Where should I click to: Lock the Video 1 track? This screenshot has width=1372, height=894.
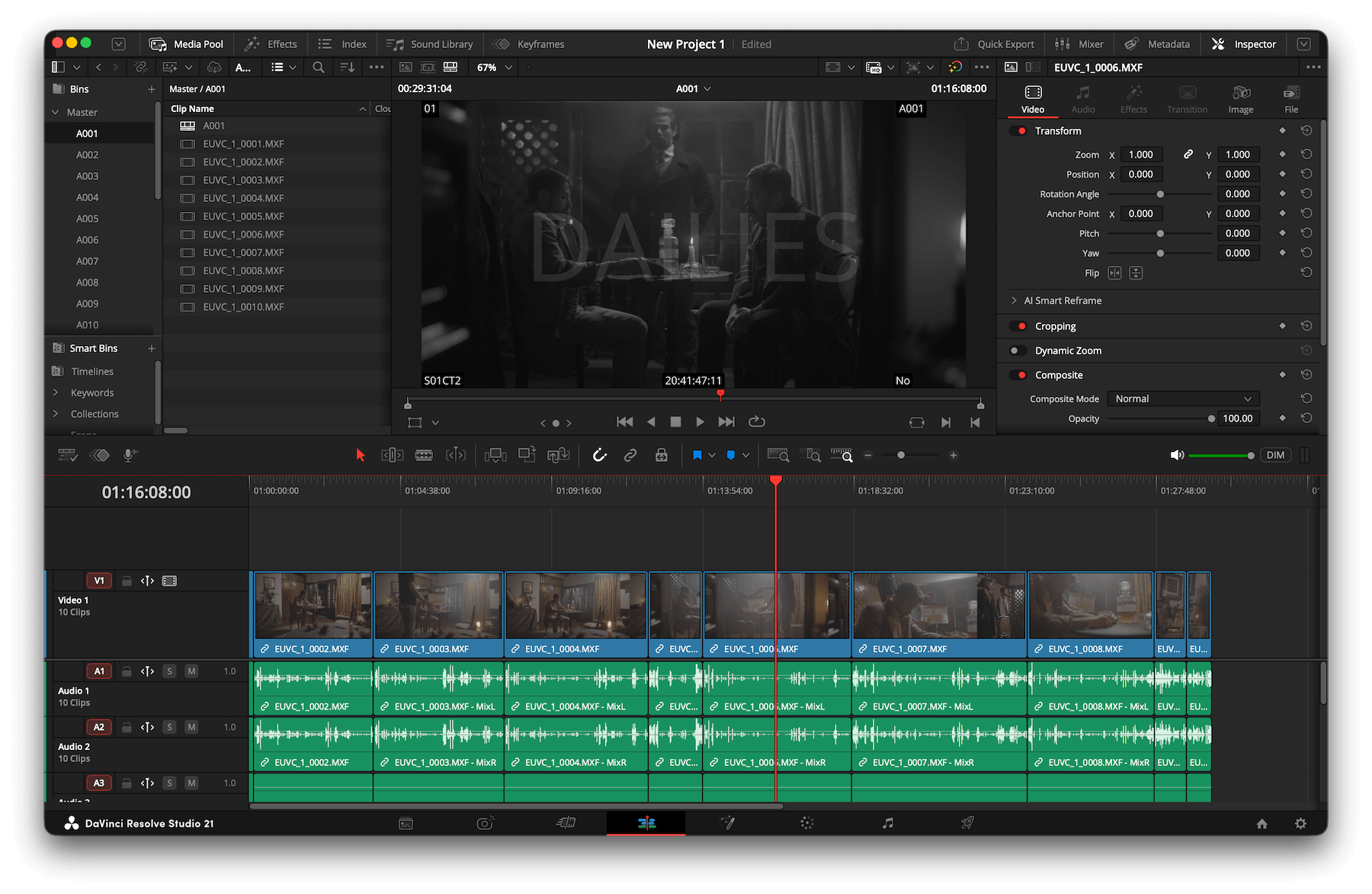127,581
